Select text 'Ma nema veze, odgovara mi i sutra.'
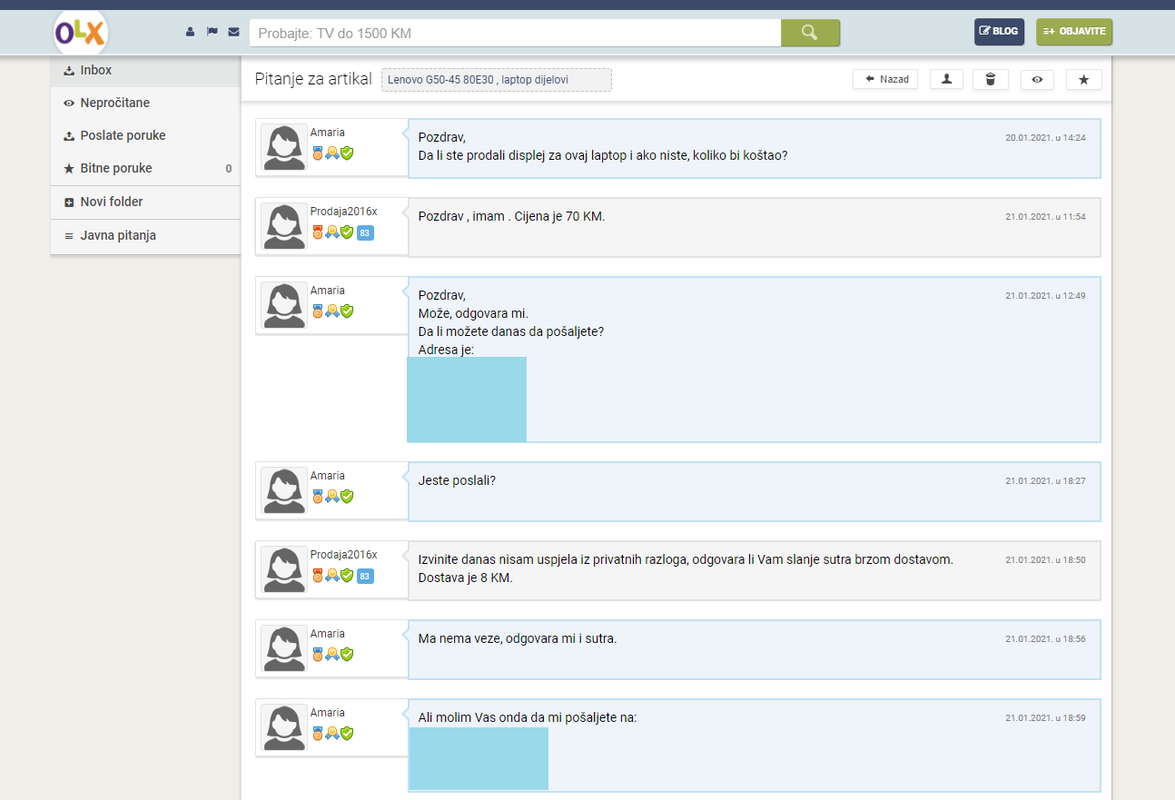Screen dimensions: 1175x800 pos(517,639)
